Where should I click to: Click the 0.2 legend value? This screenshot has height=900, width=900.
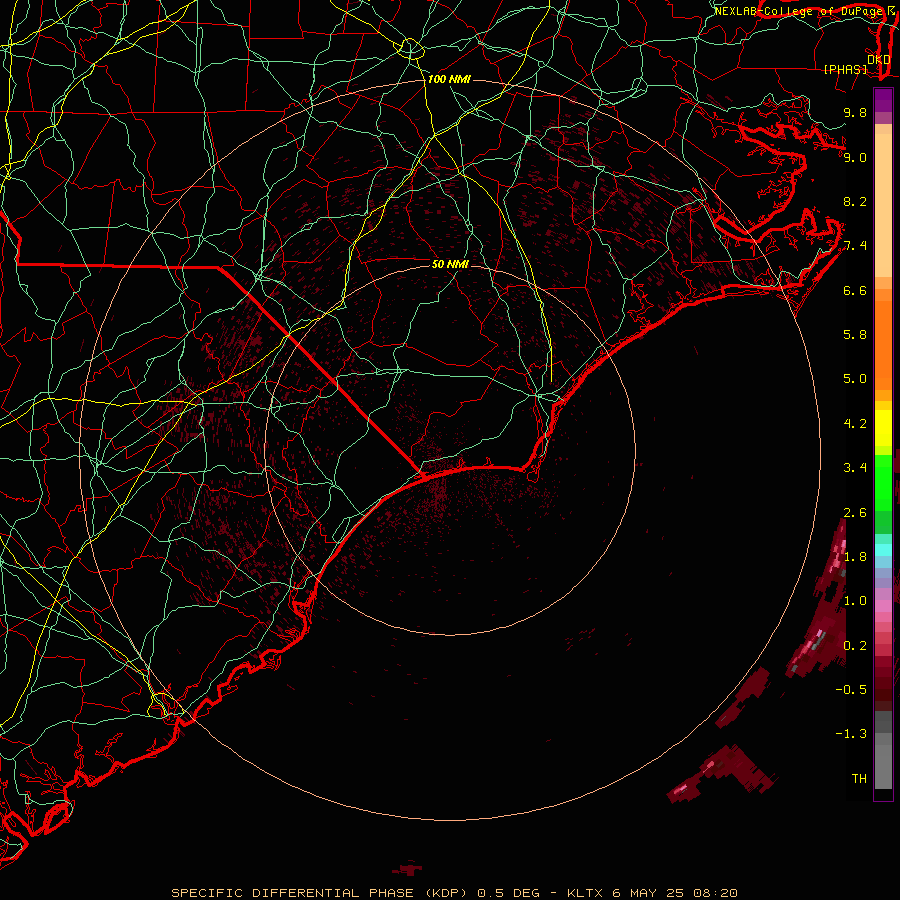[855, 646]
